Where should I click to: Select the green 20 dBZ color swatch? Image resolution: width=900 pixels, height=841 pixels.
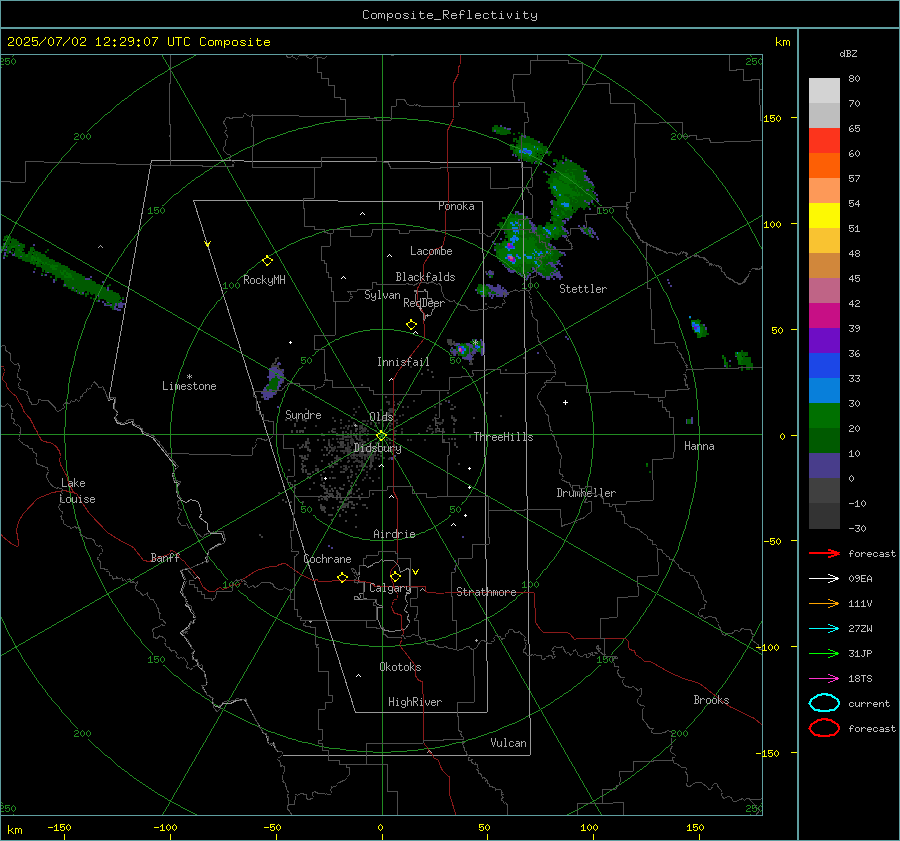pyautogui.click(x=824, y=416)
